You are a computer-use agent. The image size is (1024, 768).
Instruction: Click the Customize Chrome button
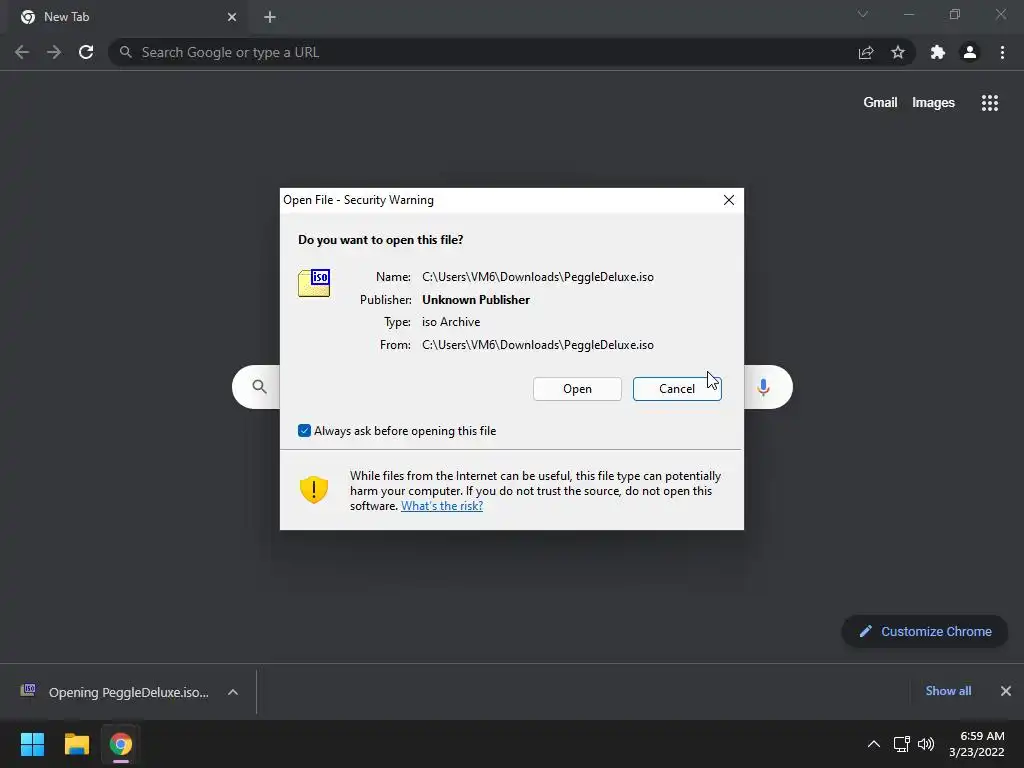[925, 632]
